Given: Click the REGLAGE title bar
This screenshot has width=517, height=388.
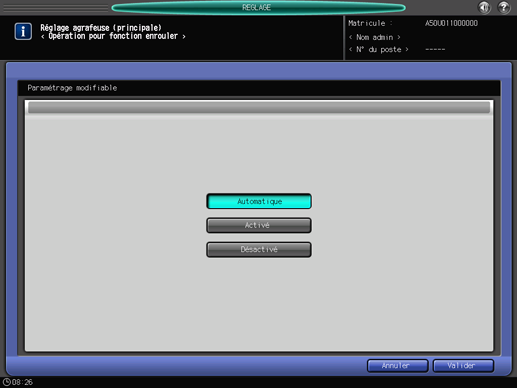Looking at the screenshot, I should (x=258, y=7).
